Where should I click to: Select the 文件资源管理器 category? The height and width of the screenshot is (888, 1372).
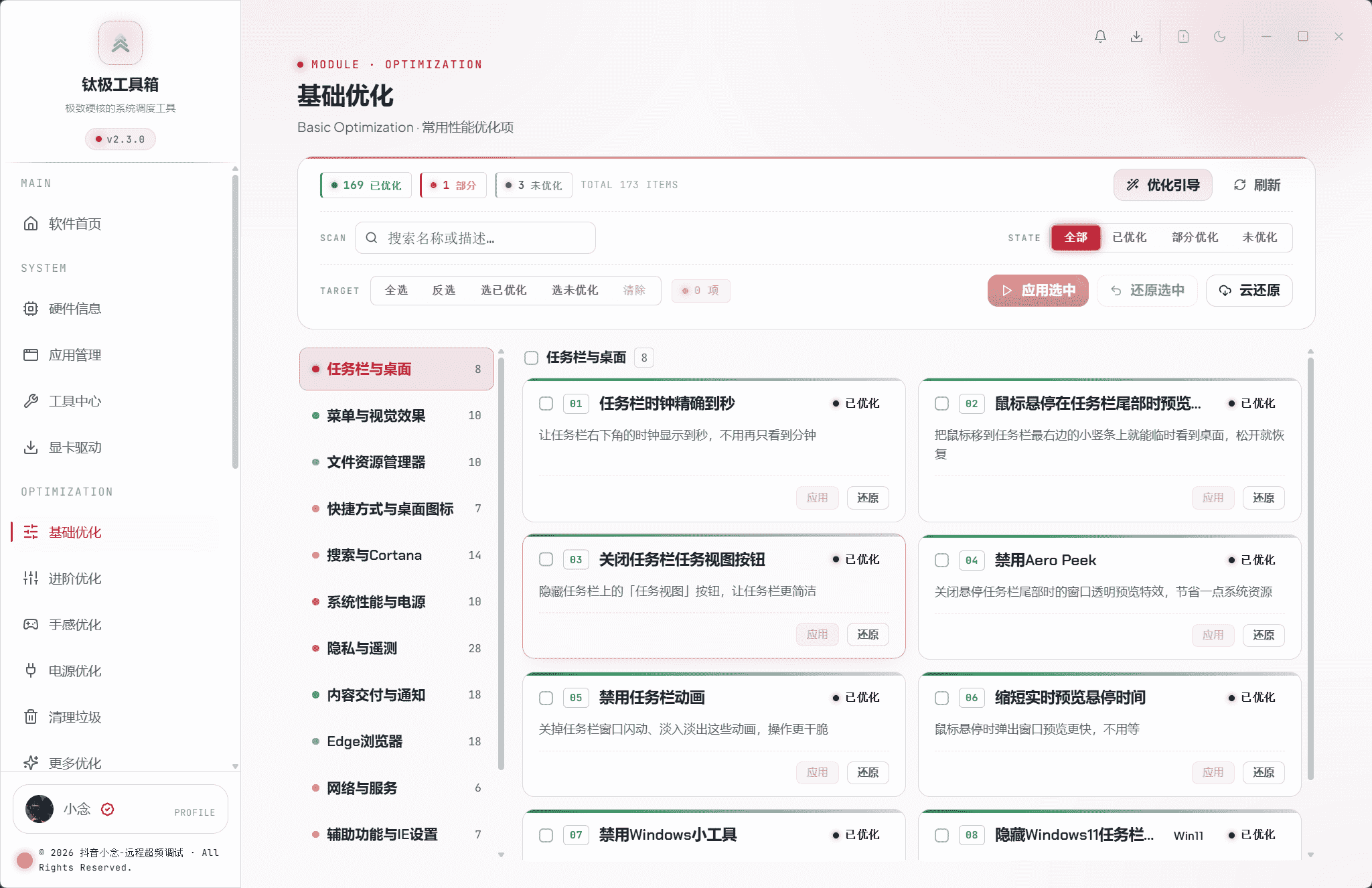point(396,462)
